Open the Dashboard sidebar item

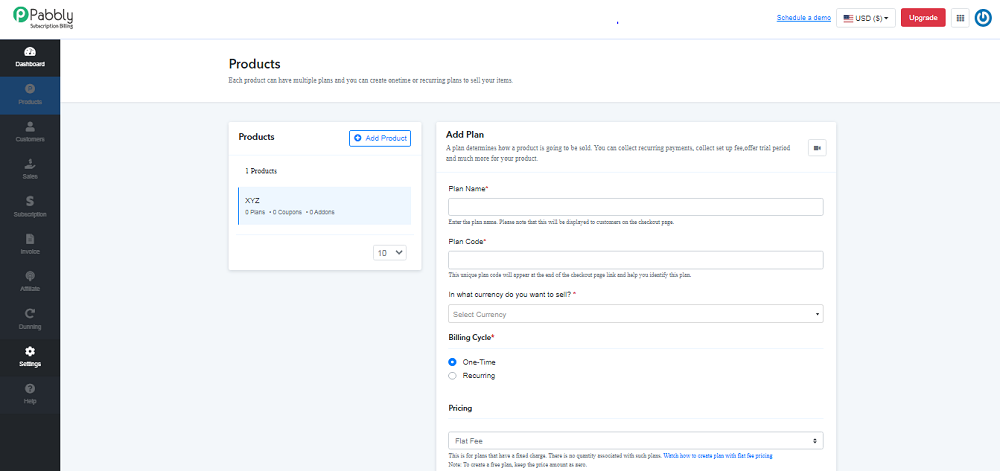(x=30, y=57)
